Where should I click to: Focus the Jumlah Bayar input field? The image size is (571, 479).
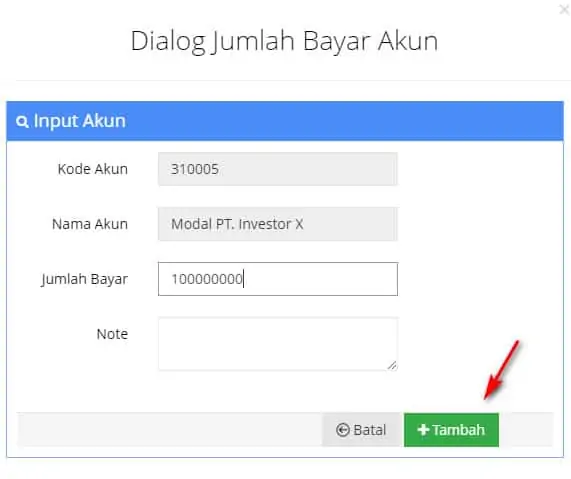click(x=278, y=279)
